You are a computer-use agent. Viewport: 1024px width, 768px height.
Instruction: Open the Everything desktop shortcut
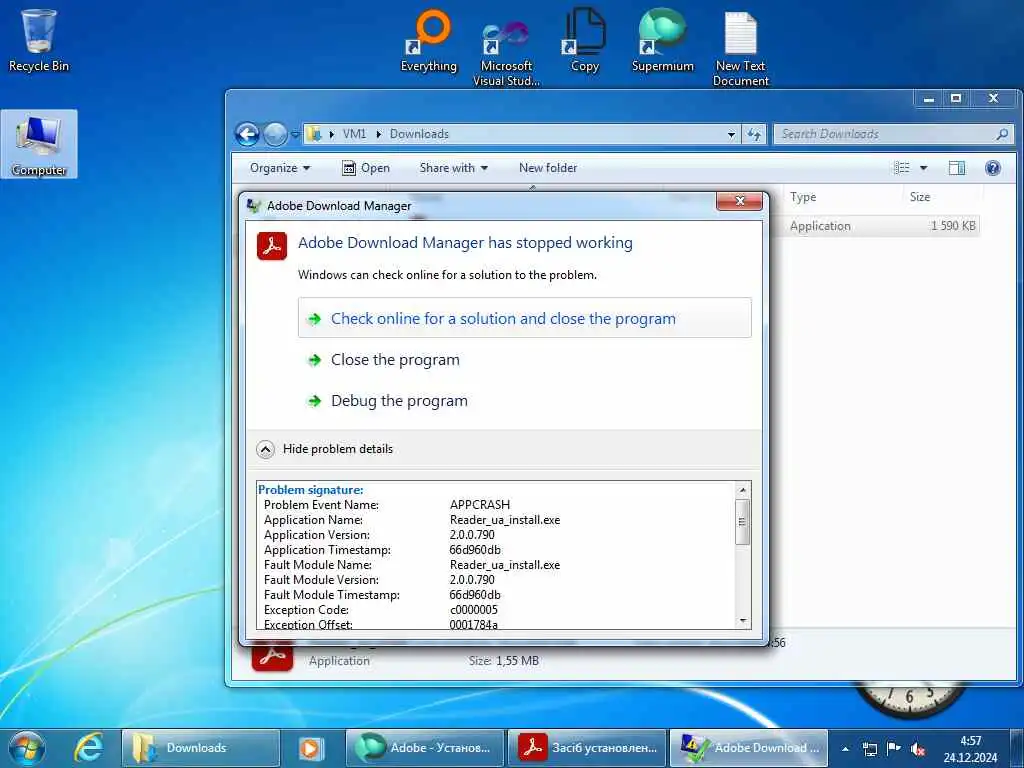click(428, 40)
